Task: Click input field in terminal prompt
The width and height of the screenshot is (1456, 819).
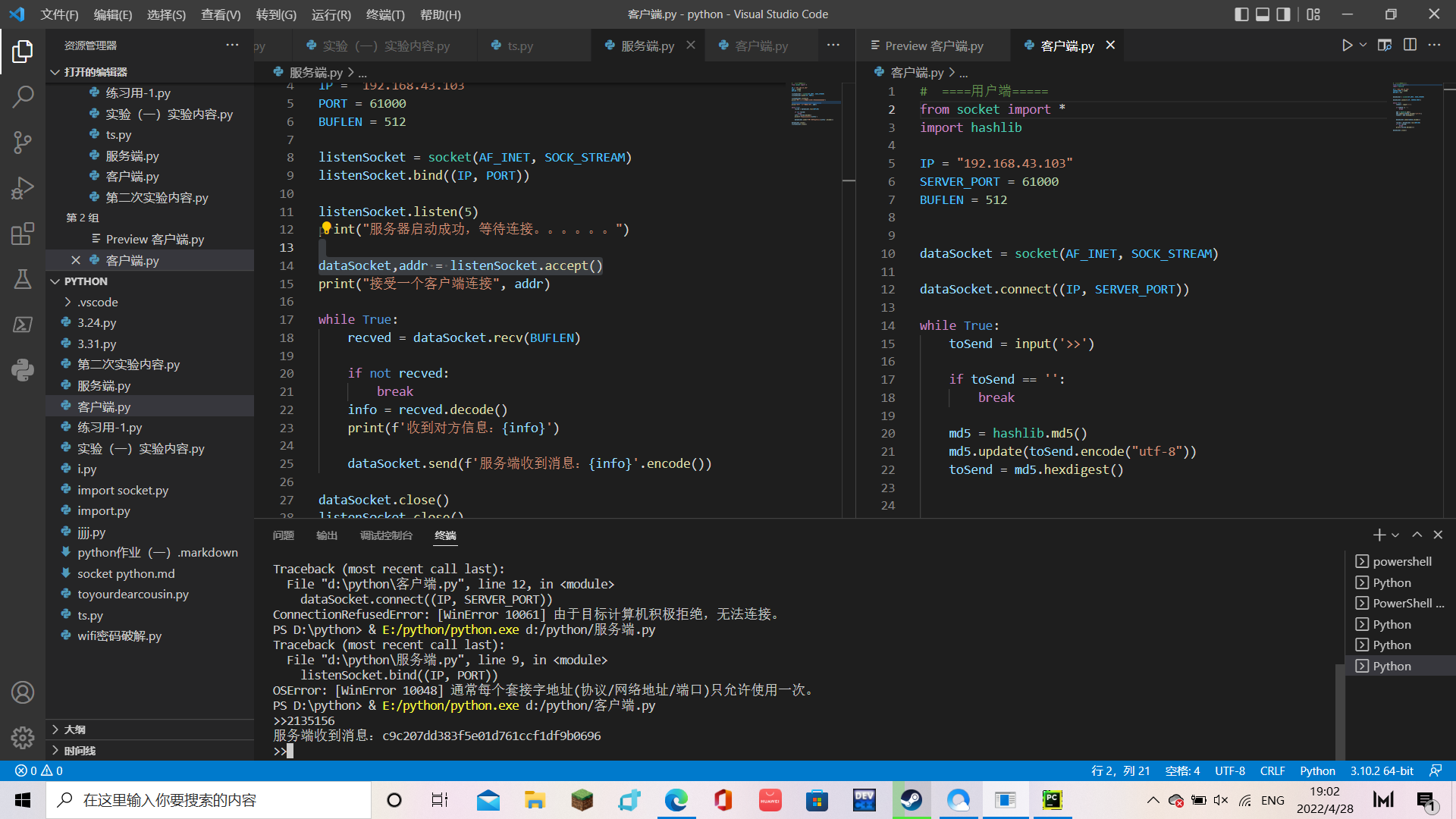Action: (293, 750)
